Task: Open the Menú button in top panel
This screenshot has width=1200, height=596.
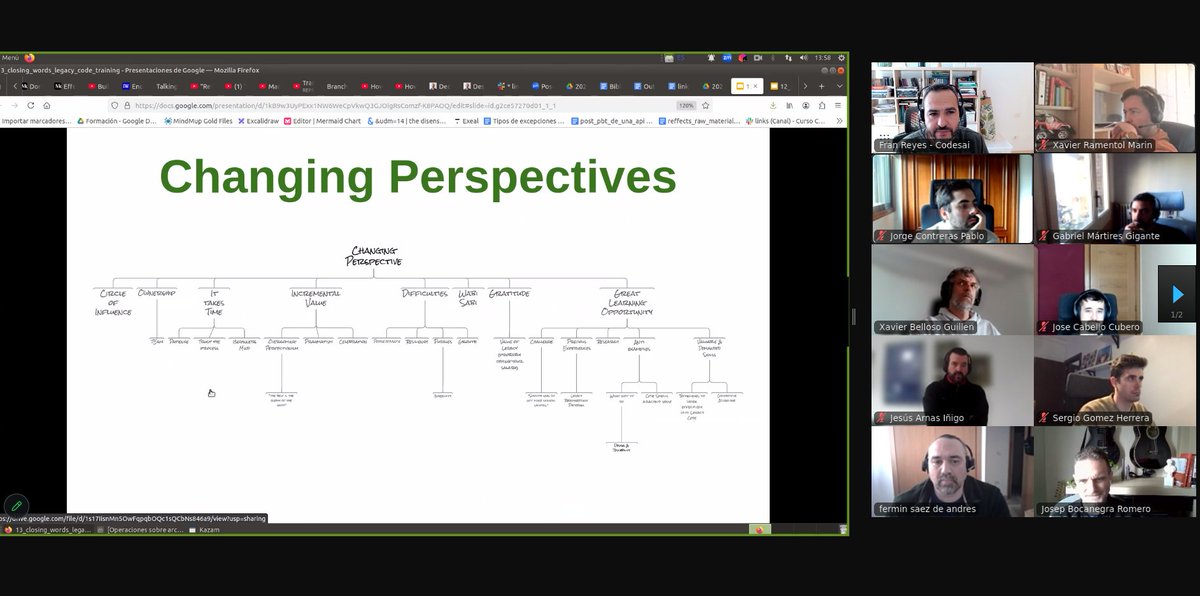Action: click(10, 57)
